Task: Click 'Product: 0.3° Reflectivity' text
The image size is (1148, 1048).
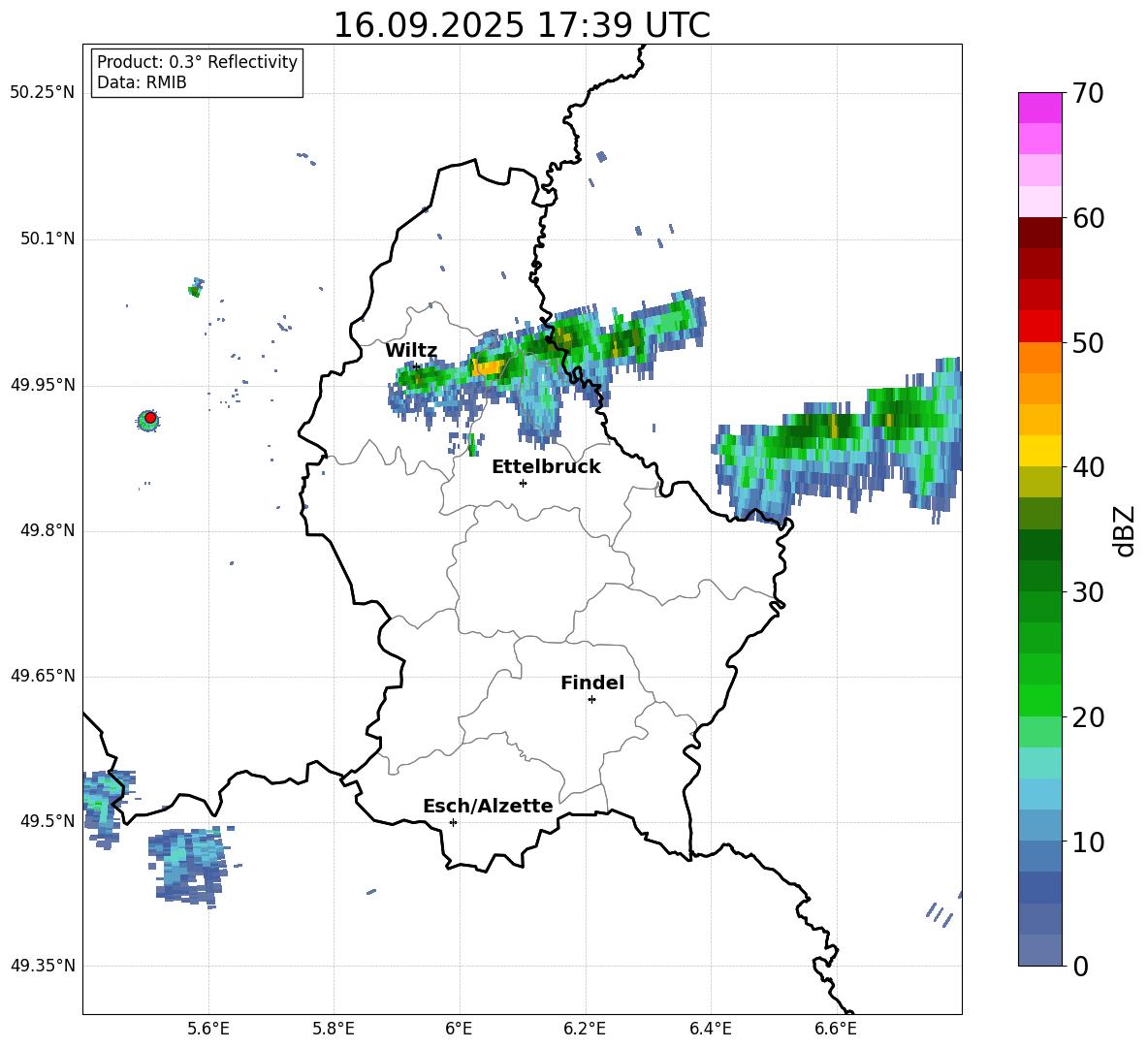Action: pos(197,62)
